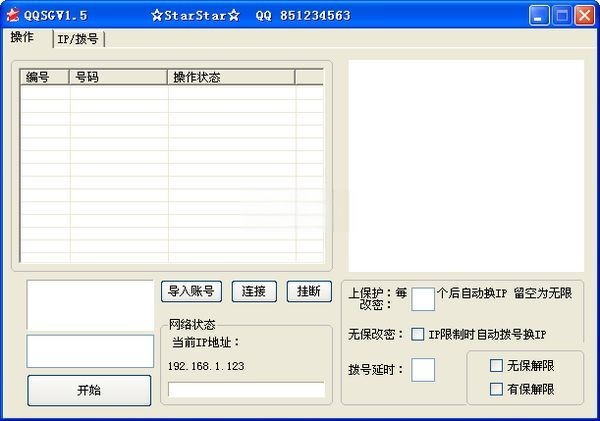Click the 连接 button
Screen dimensions: 600x421
click(x=254, y=291)
